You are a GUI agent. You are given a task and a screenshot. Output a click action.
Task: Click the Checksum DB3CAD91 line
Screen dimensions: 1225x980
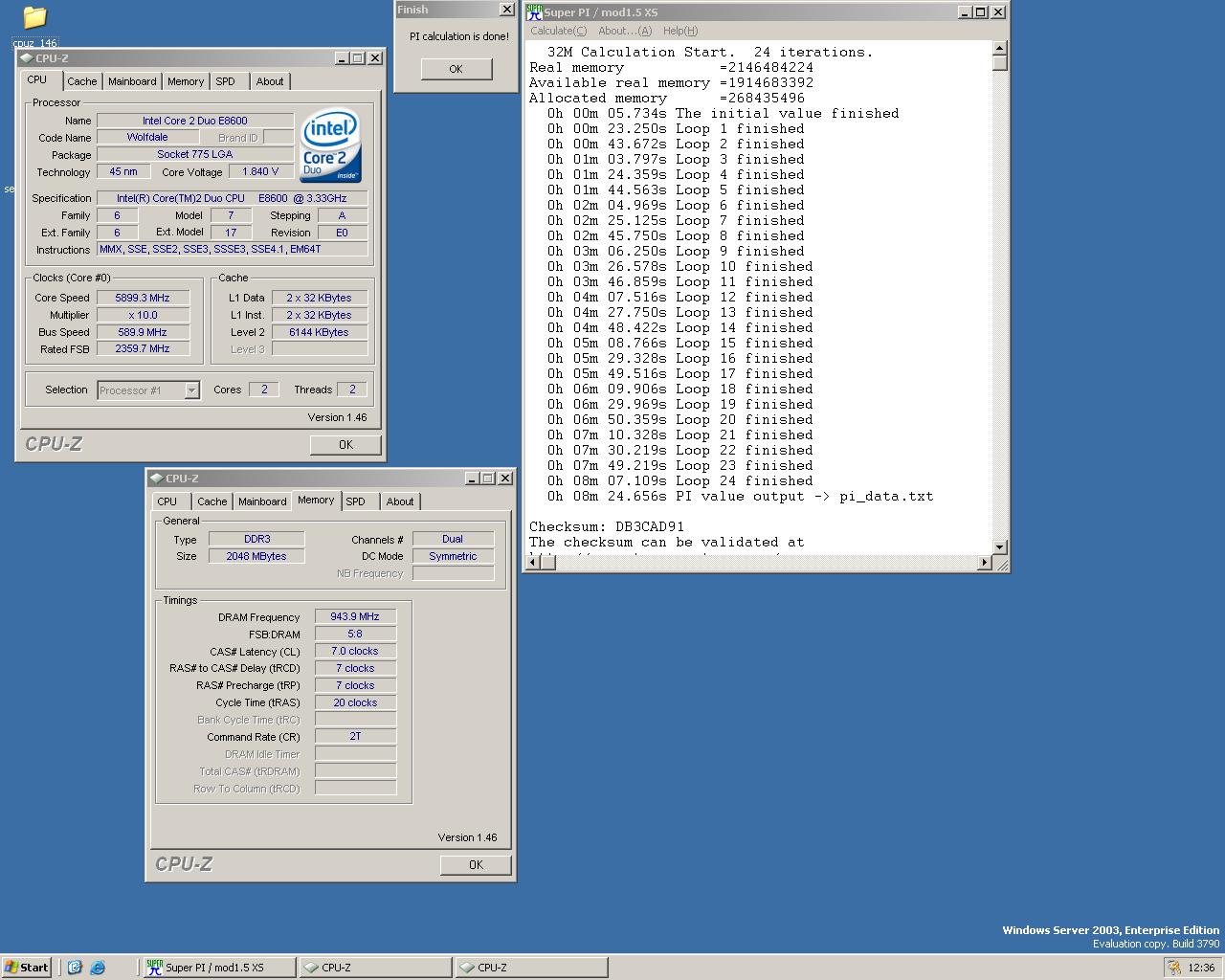(x=607, y=527)
